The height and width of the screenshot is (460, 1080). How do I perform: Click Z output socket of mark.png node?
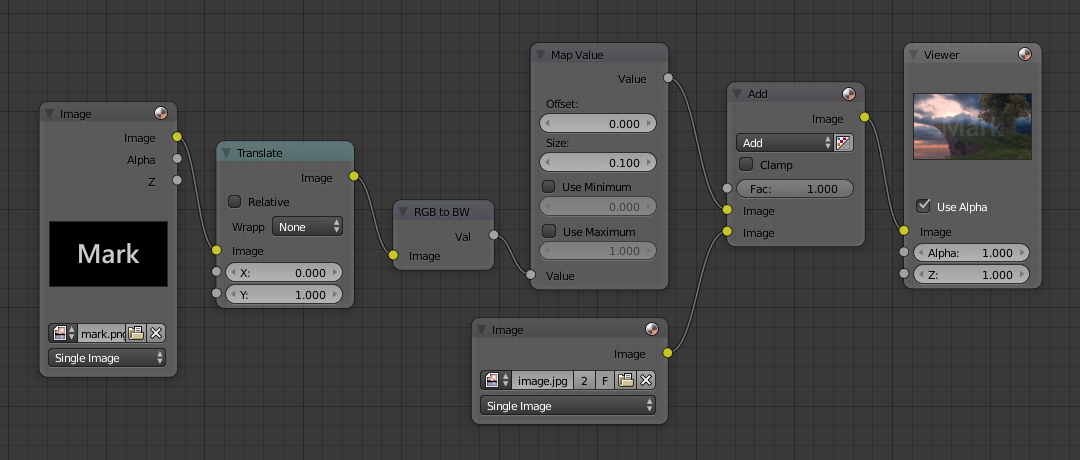point(177,180)
